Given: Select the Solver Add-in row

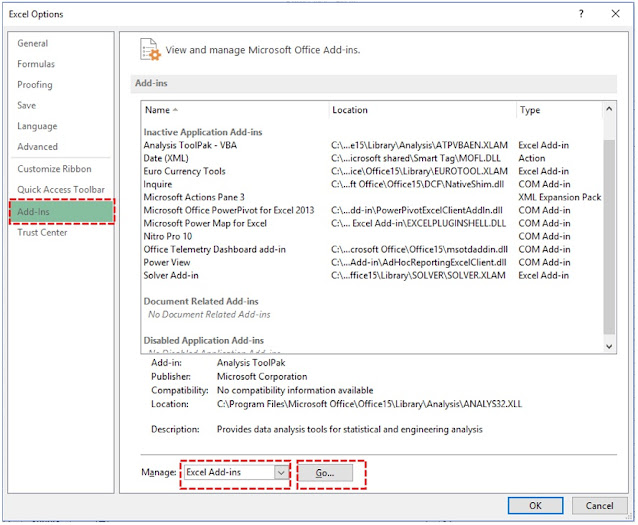Looking at the screenshot, I should coord(372,276).
